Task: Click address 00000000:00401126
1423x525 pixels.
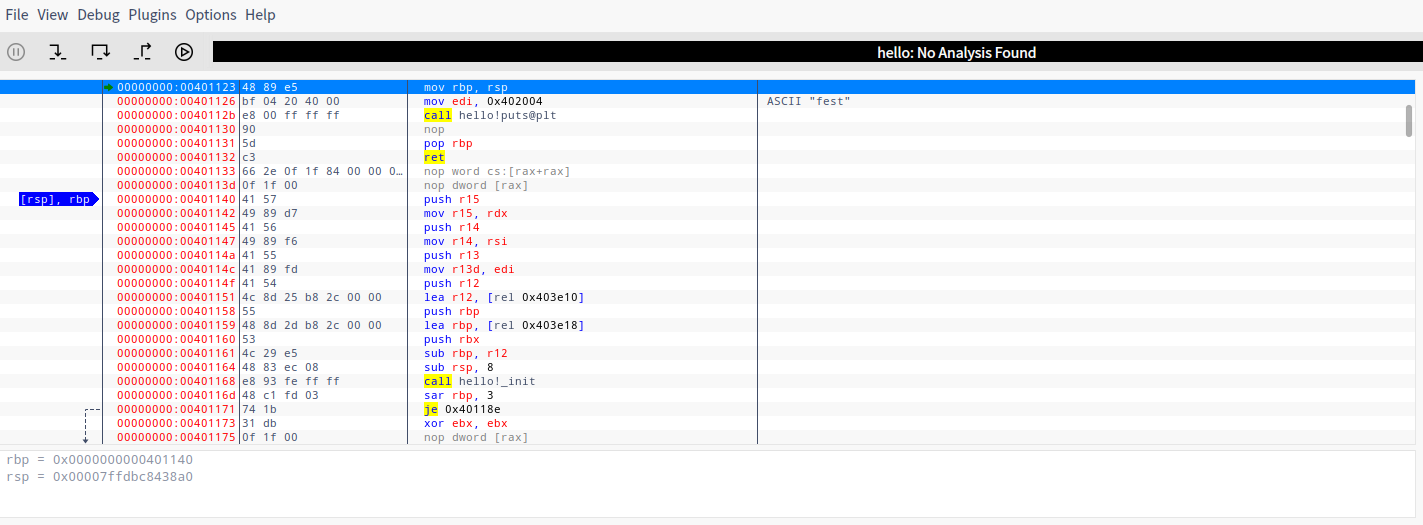Action: pyautogui.click(x=176, y=101)
